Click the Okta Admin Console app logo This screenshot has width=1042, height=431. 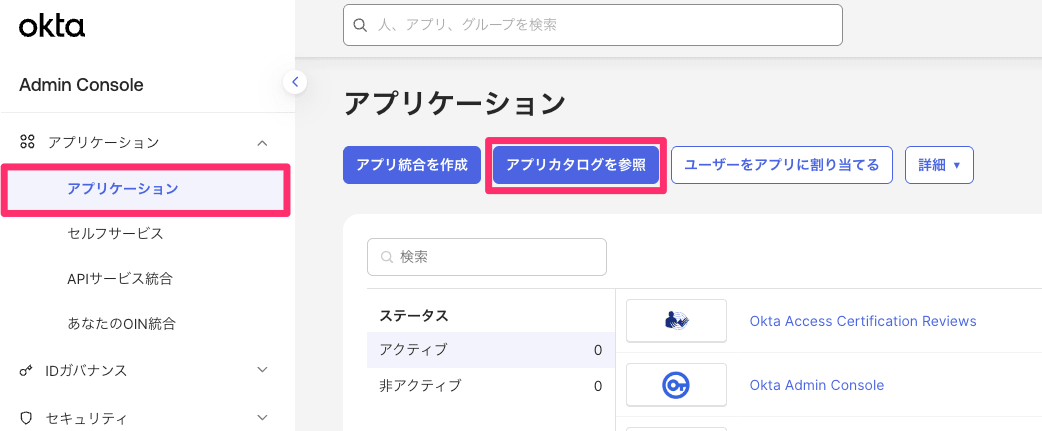676,385
